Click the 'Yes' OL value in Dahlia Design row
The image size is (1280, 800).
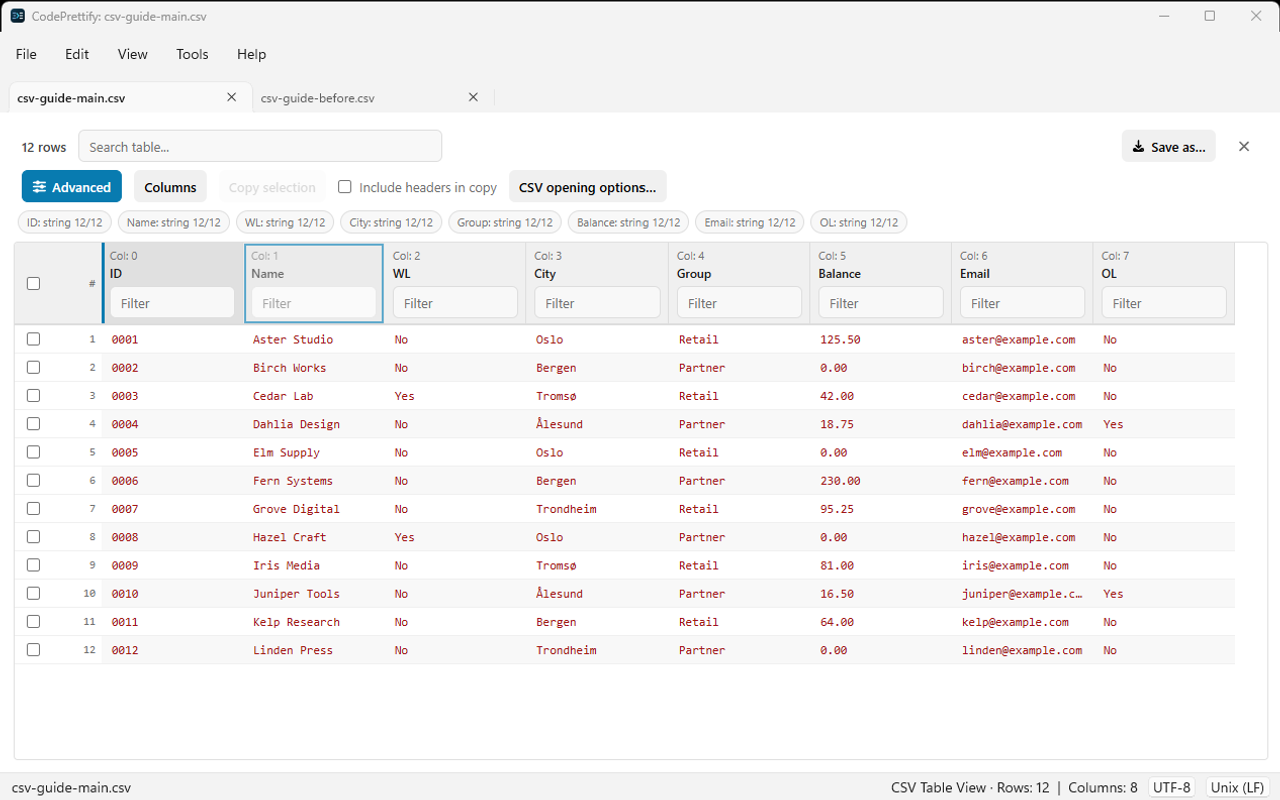1113,424
